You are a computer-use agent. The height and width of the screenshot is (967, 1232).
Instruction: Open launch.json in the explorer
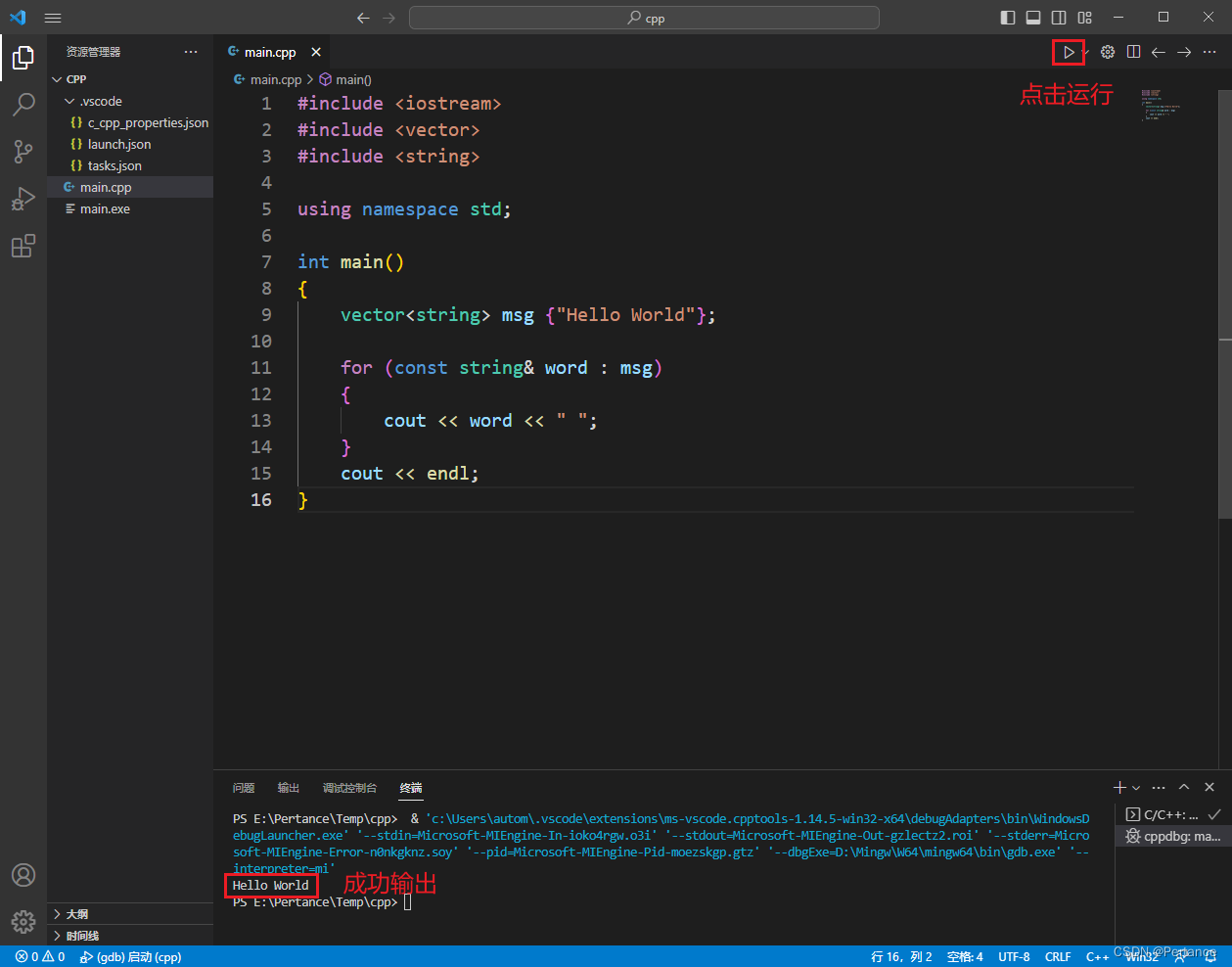[x=130, y=144]
